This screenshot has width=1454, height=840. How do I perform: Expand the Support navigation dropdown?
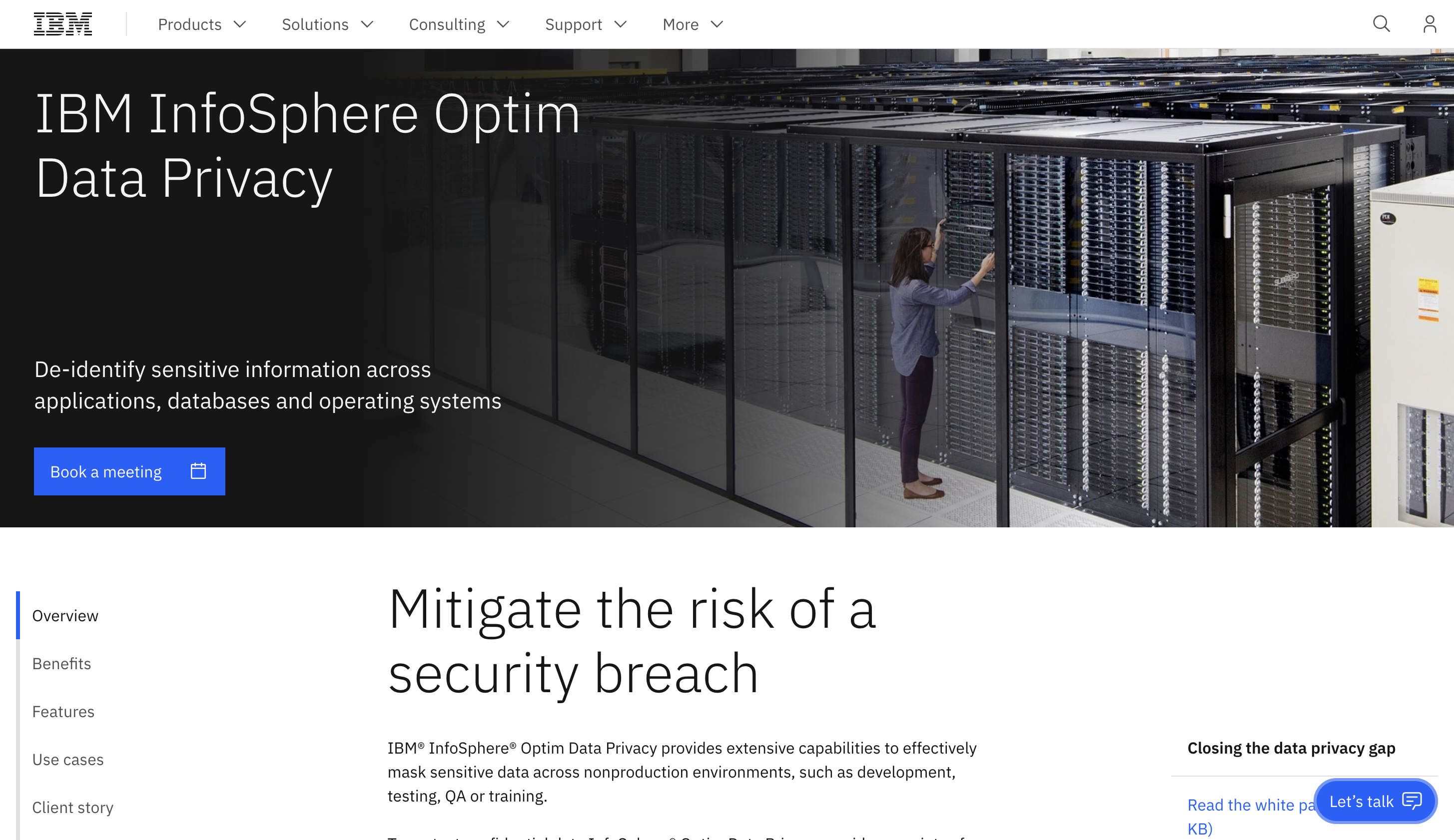point(585,24)
